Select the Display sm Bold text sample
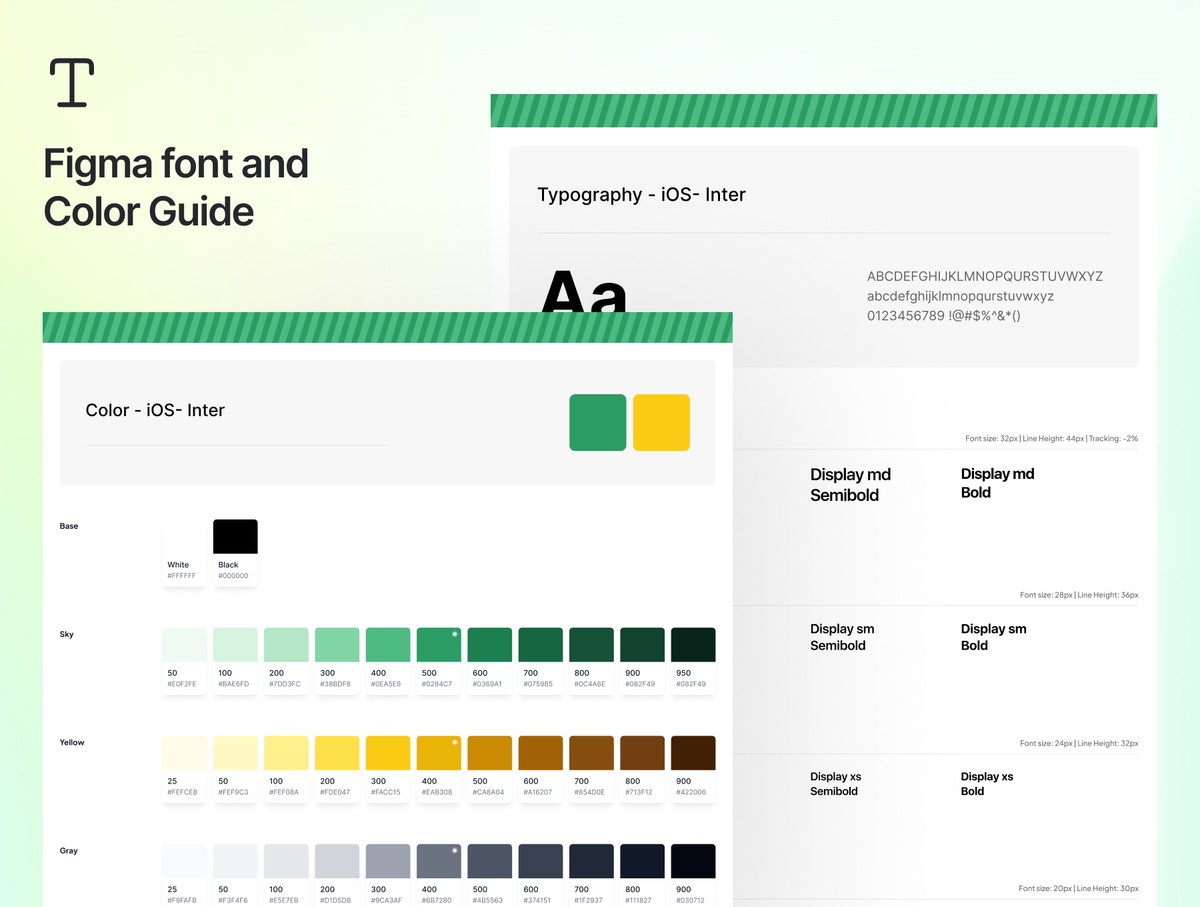Viewport: 1200px width, 907px height. click(993, 637)
